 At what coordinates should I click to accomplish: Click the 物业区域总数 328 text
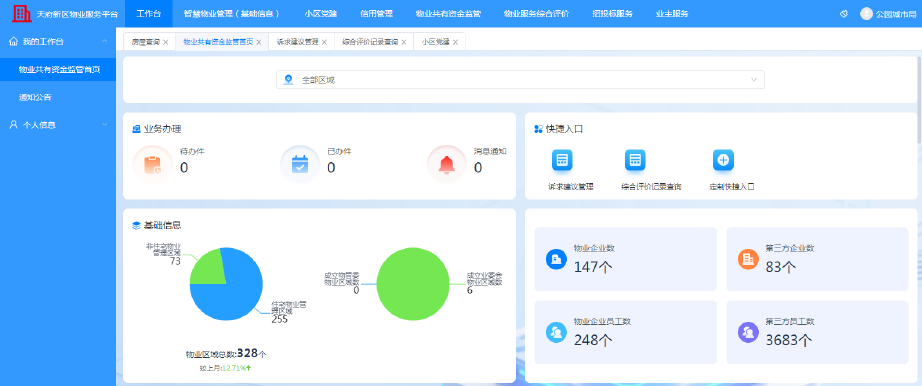(x=226, y=354)
